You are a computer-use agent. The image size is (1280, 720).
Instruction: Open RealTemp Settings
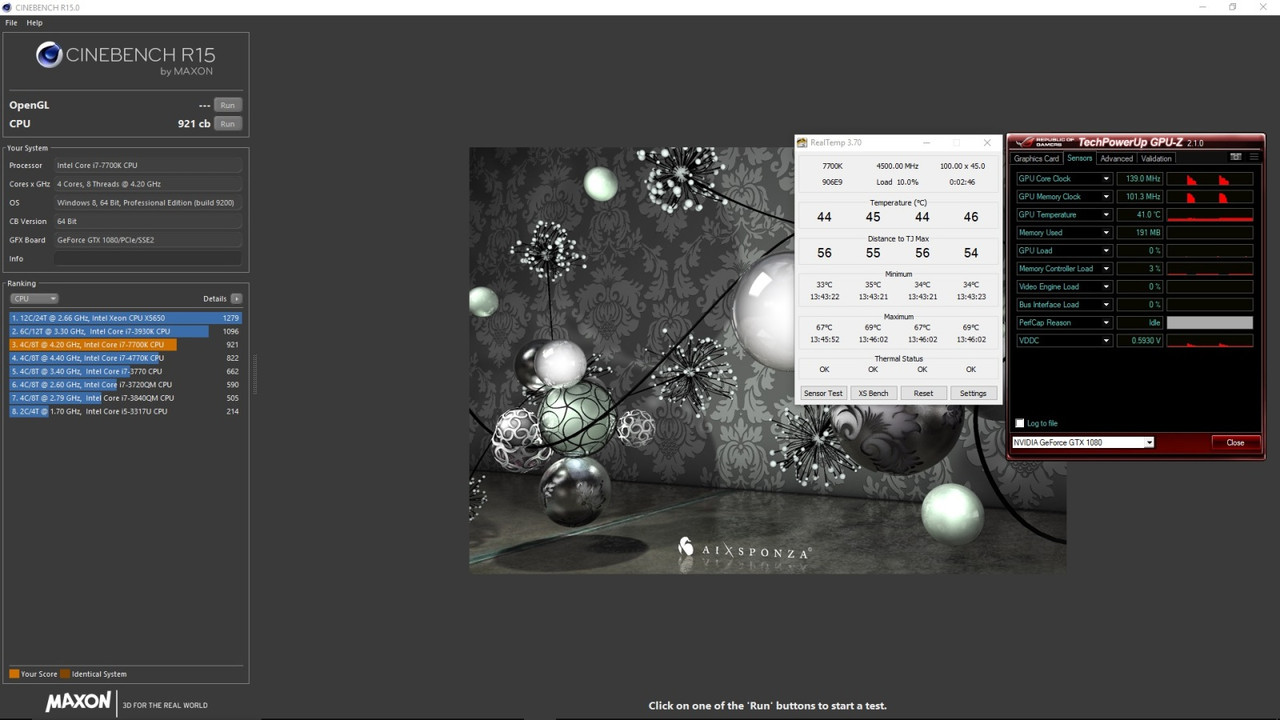(x=973, y=393)
